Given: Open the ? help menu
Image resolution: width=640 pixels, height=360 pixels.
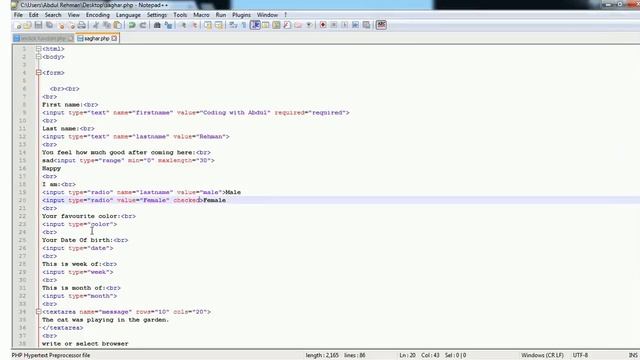Looking at the screenshot, I should (285, 15).
